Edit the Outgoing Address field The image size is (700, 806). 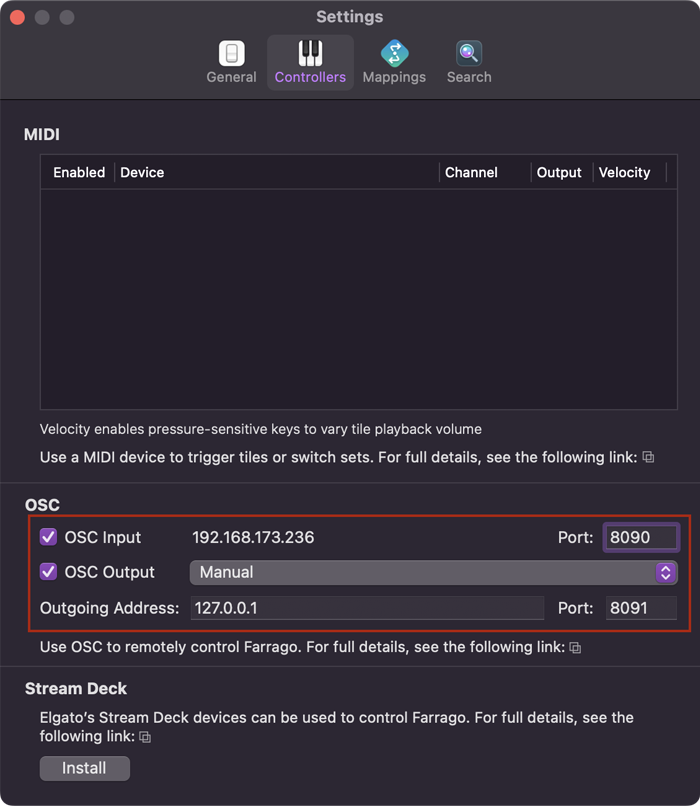coord(366,608)
